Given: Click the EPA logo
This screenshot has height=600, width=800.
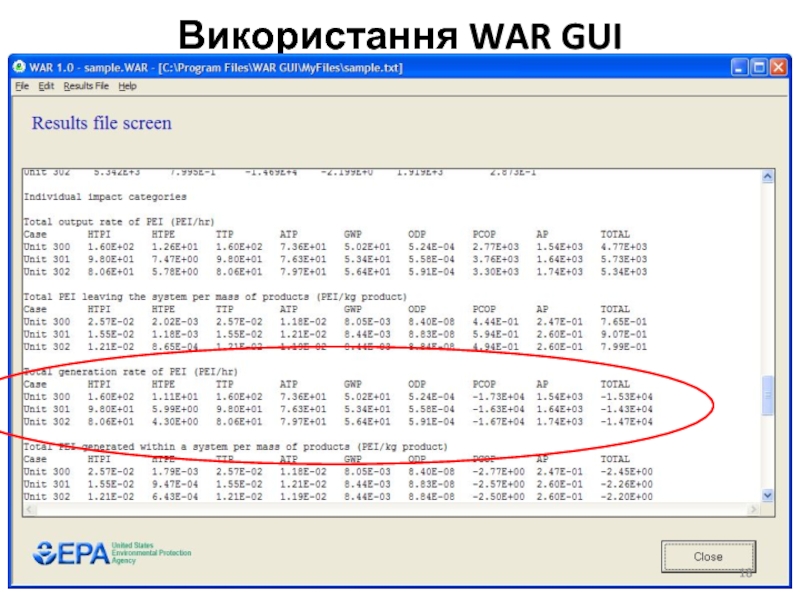Looking at the screenshot, I should pos(112,554).
